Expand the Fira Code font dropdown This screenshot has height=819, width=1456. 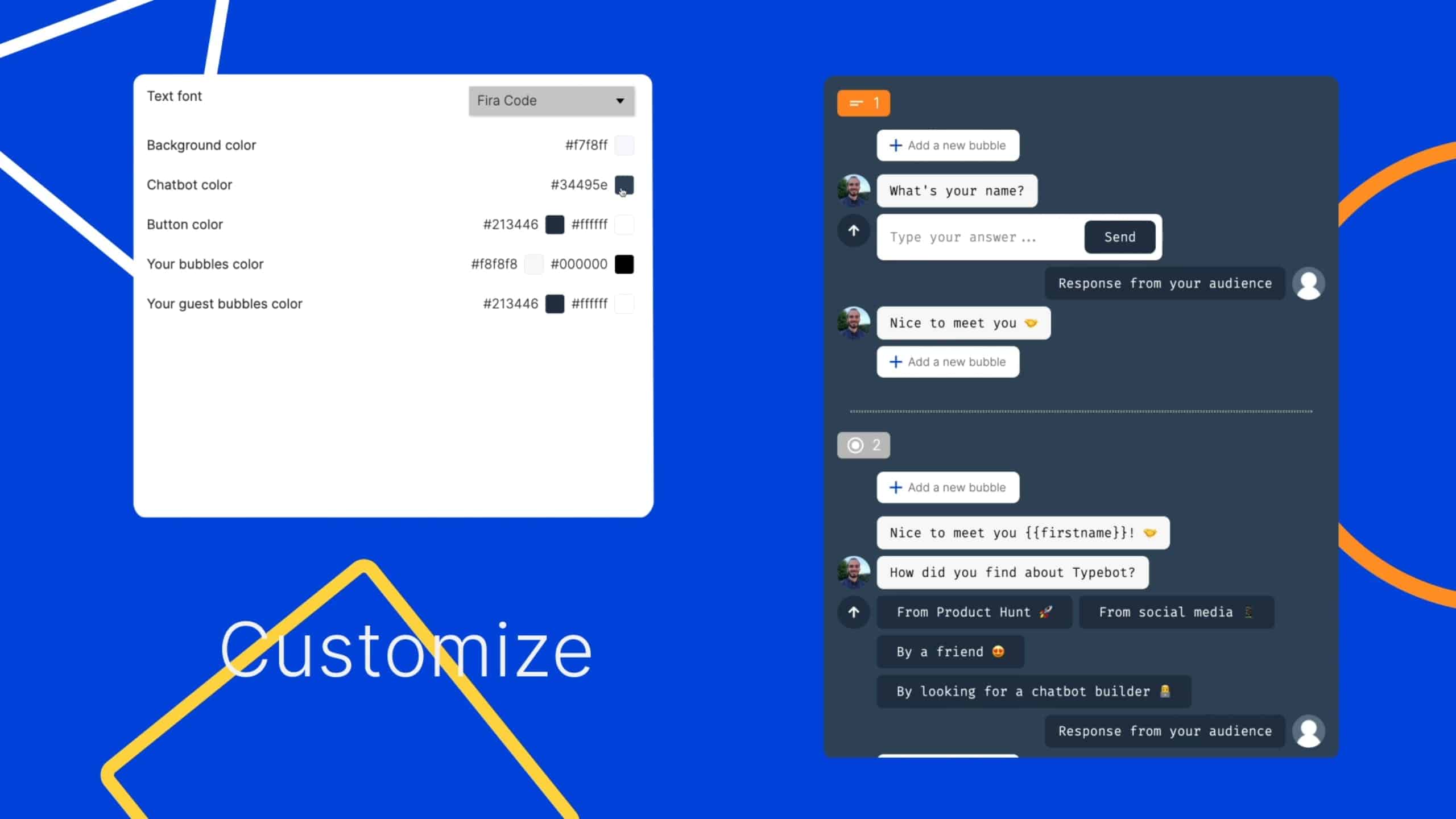[x=620, y=100]
